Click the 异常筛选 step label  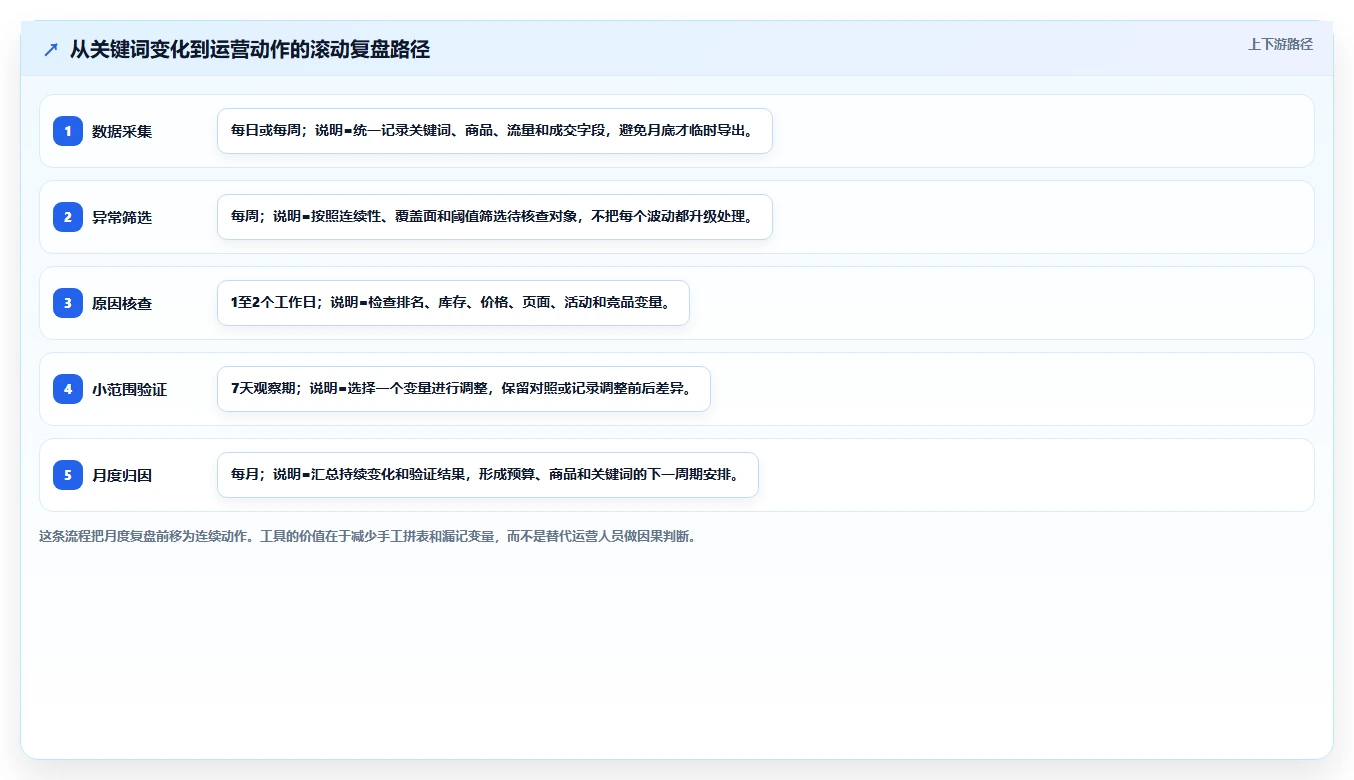(122, 217)
